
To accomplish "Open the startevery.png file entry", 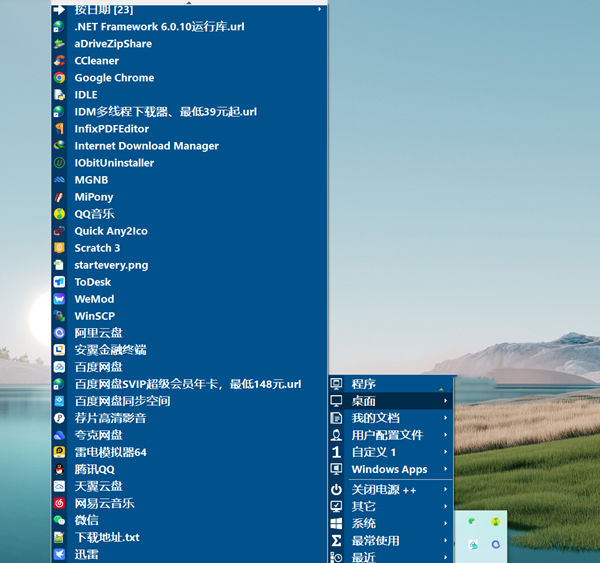I will point(111,265).
